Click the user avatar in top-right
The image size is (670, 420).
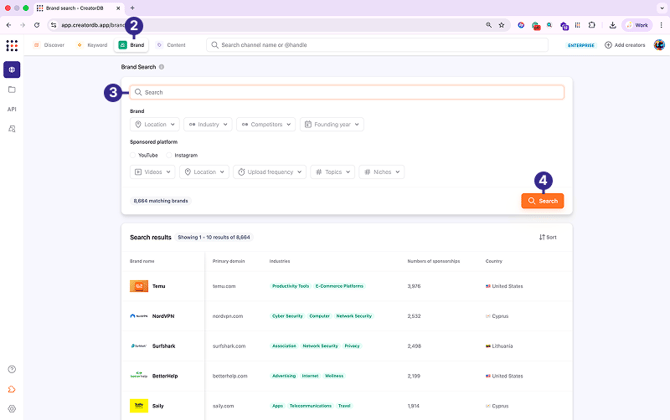tap(659, 45)
